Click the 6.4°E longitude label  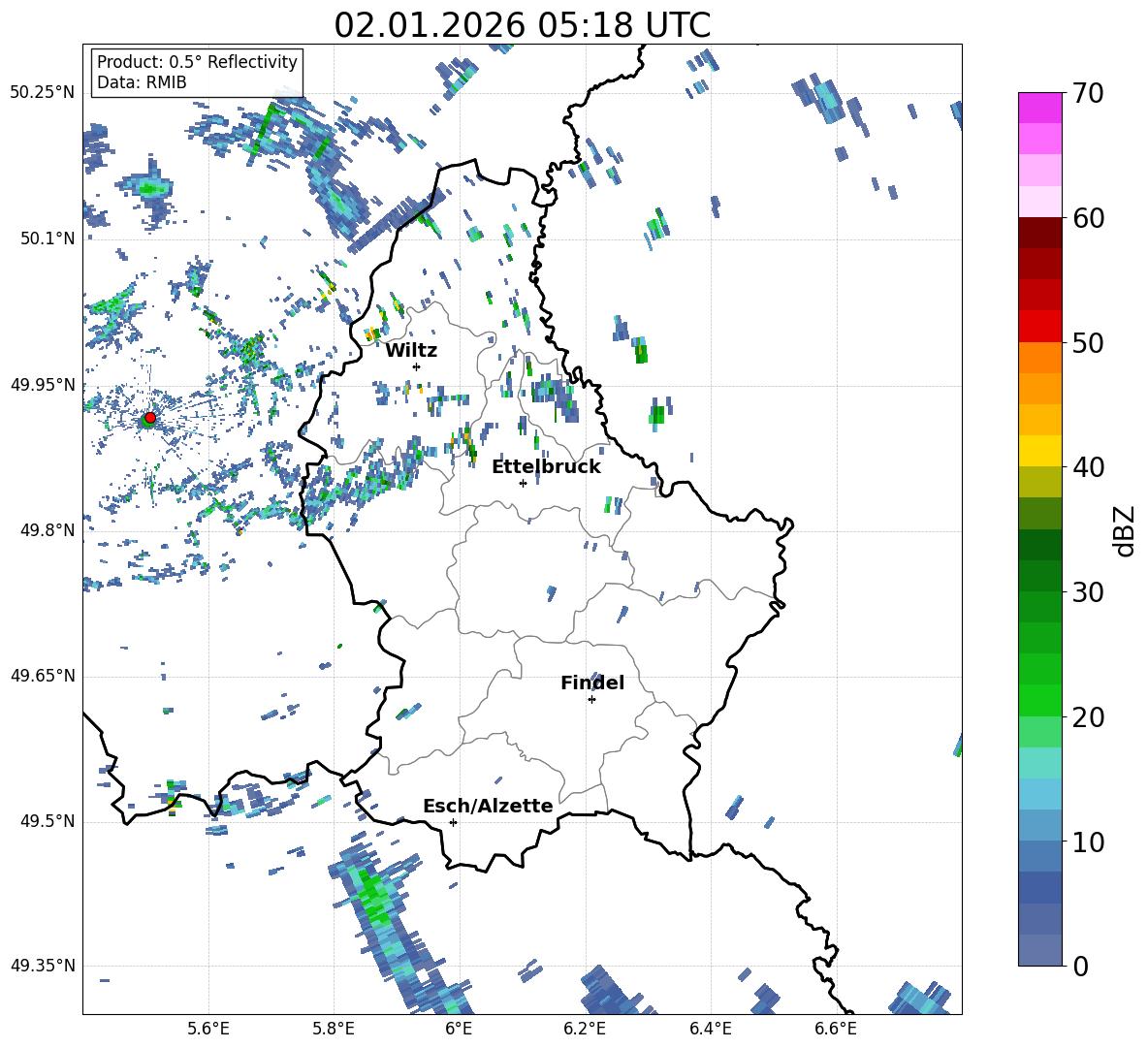pos(710,1029)
